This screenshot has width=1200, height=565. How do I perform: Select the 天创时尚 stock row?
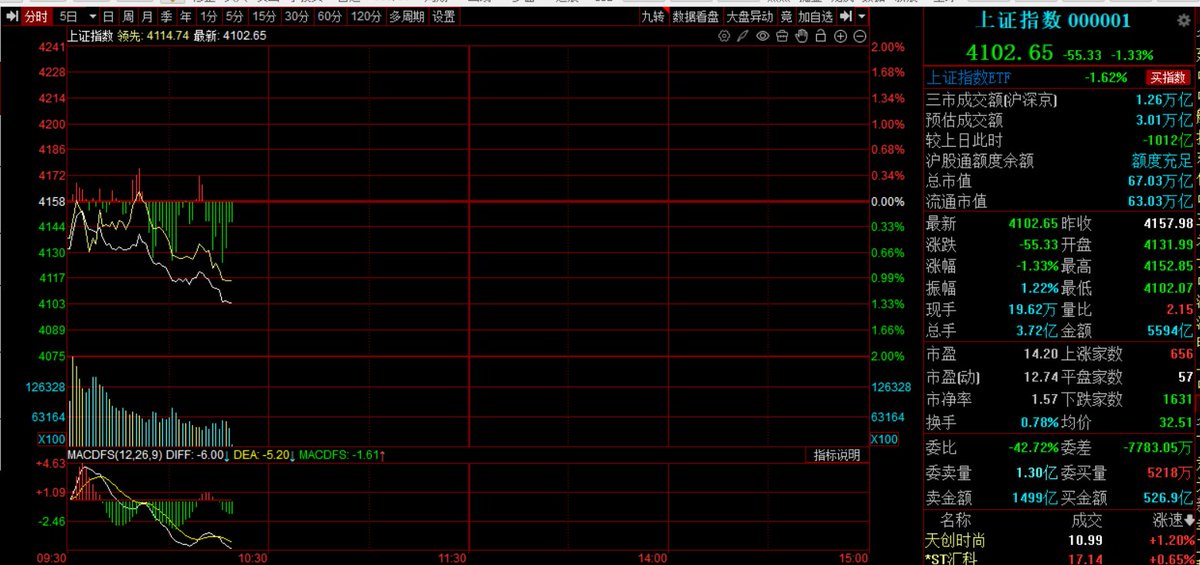1061,540
